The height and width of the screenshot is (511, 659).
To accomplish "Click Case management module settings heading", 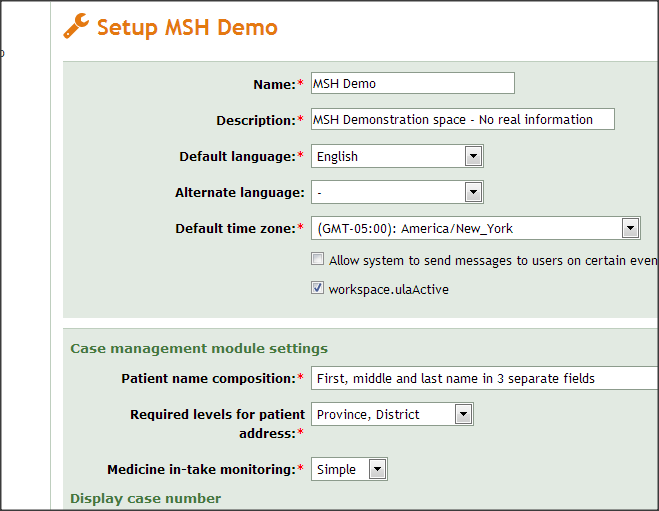I will [199, 348].
